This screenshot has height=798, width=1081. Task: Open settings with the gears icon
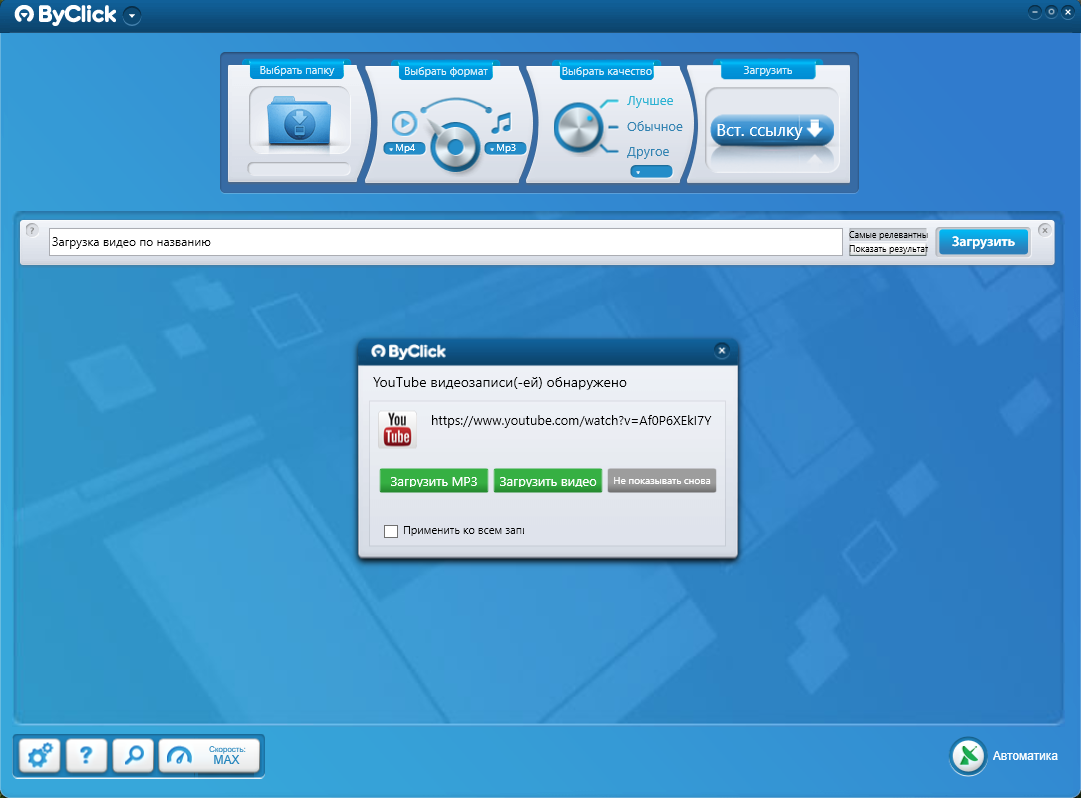40,755
